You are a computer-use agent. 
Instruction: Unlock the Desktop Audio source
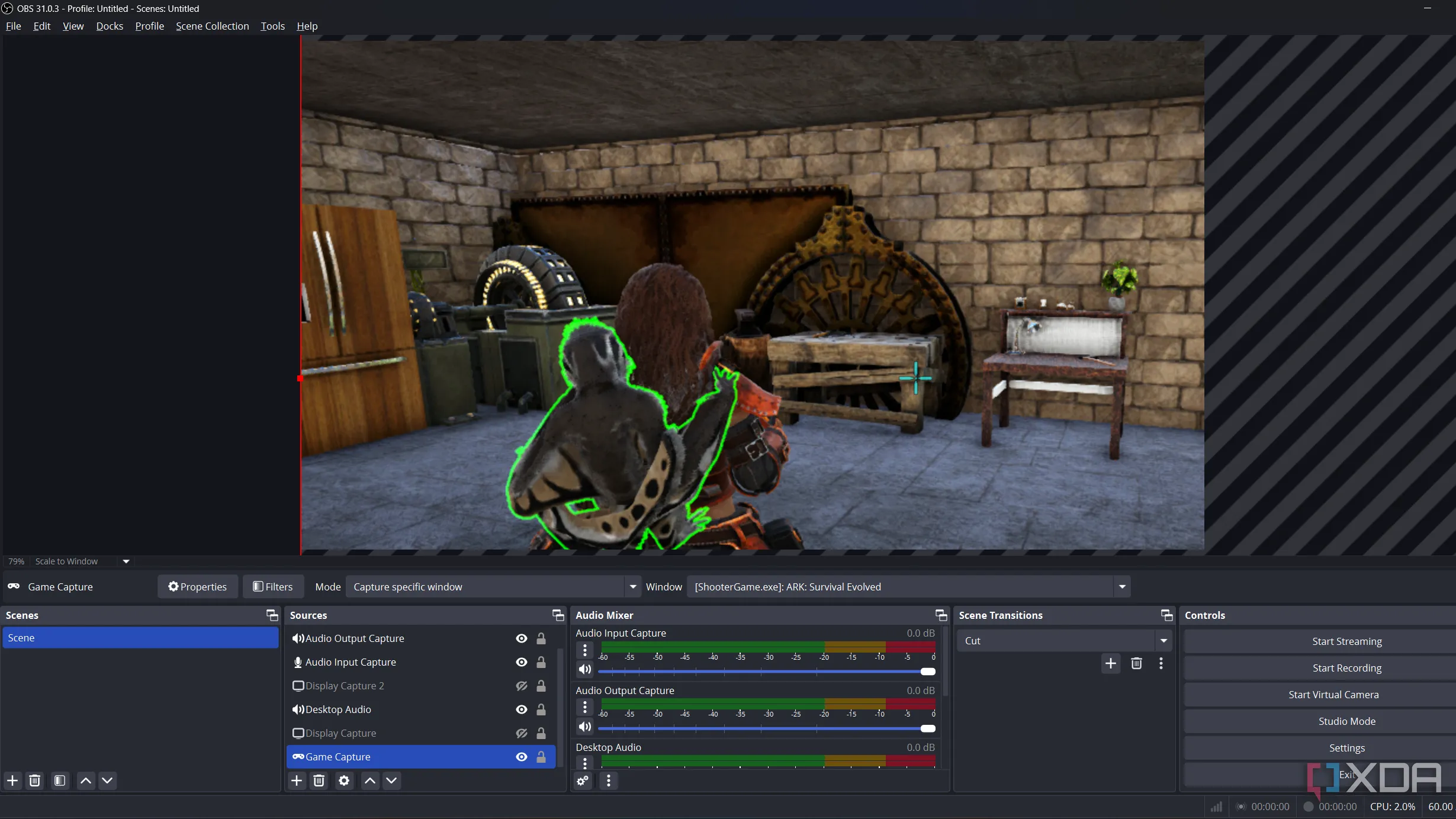tap(541, 709)
